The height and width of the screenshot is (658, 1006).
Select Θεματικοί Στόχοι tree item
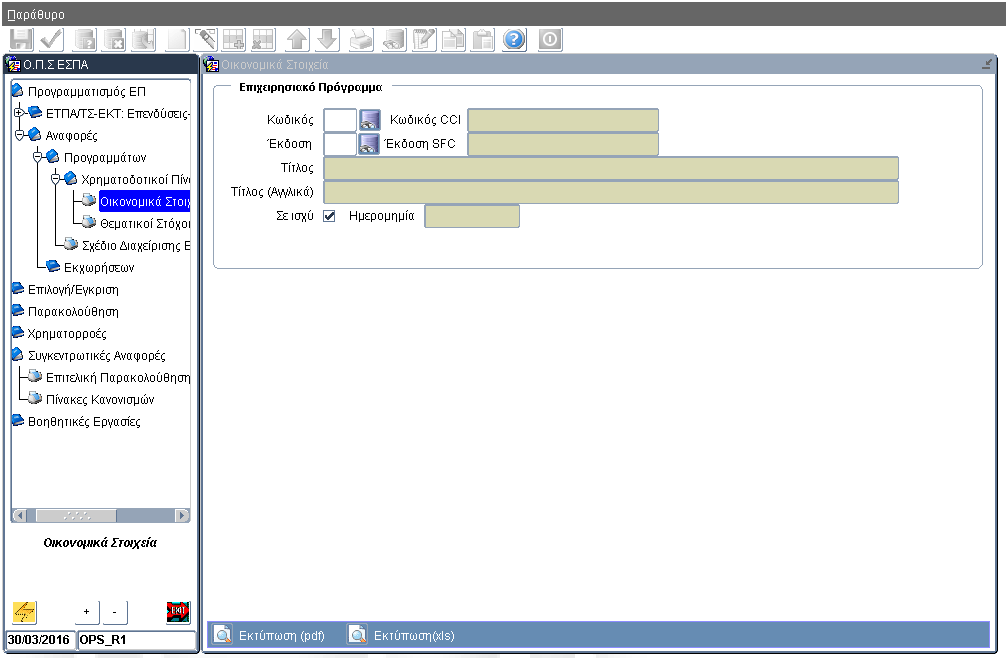145,224
